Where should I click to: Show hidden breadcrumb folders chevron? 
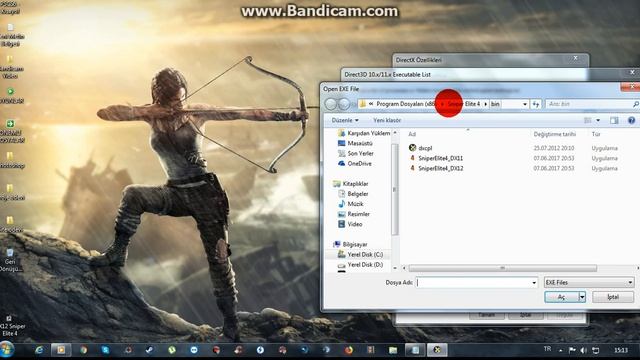(x=371, y=104)
